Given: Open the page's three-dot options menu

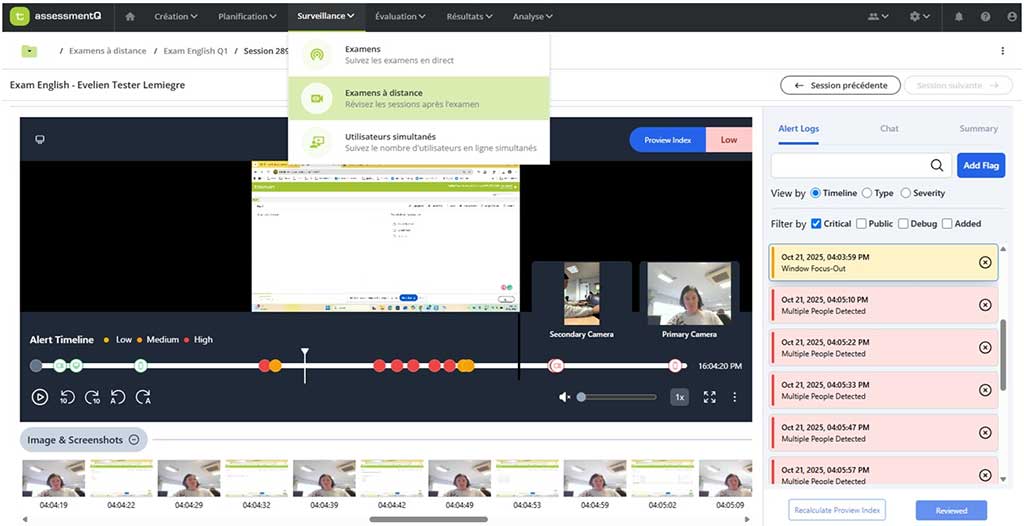Looking at the screenshot, I should click(1002, 51).
